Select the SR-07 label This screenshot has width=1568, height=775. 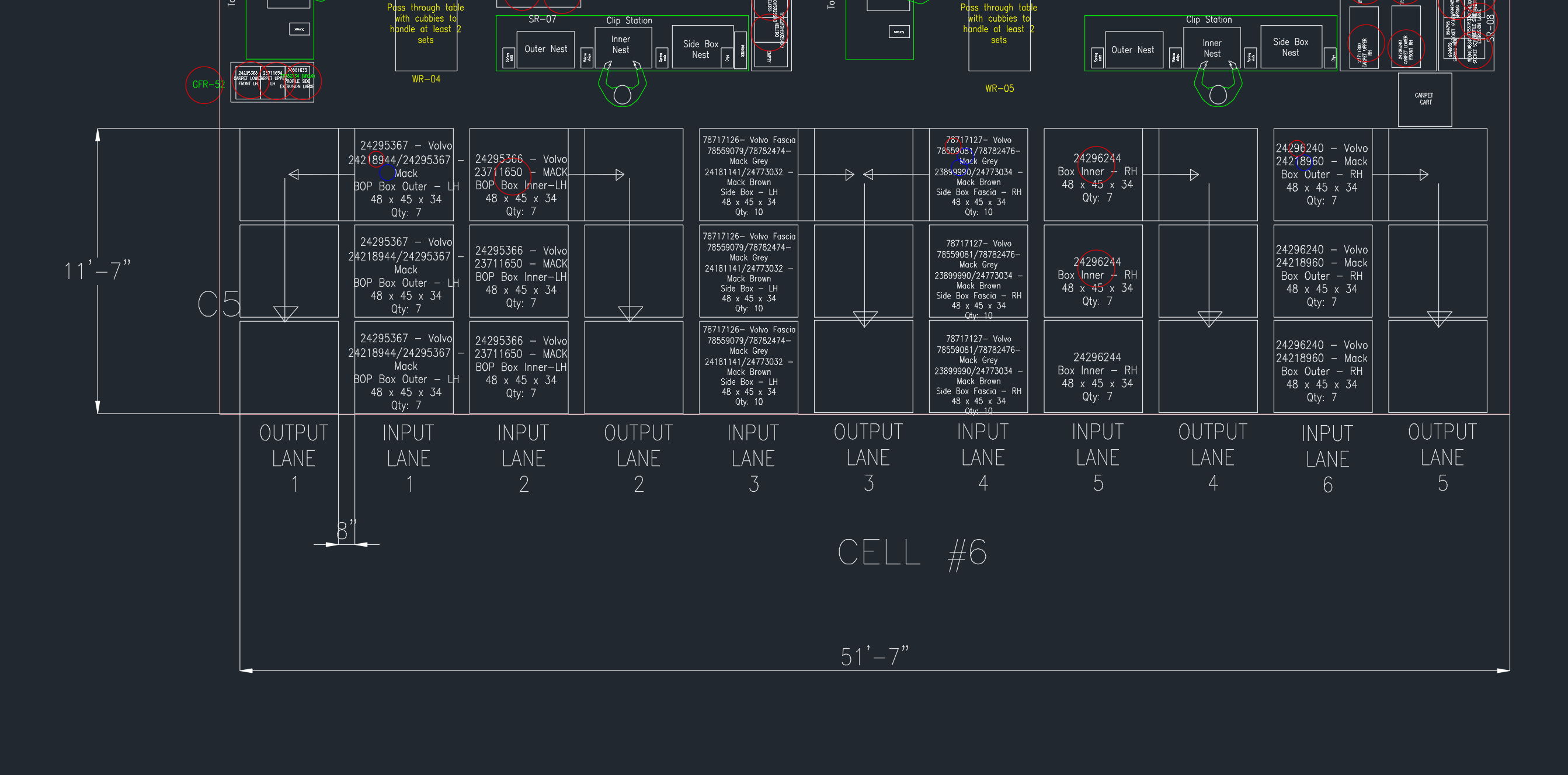click(x=542, y=19)
